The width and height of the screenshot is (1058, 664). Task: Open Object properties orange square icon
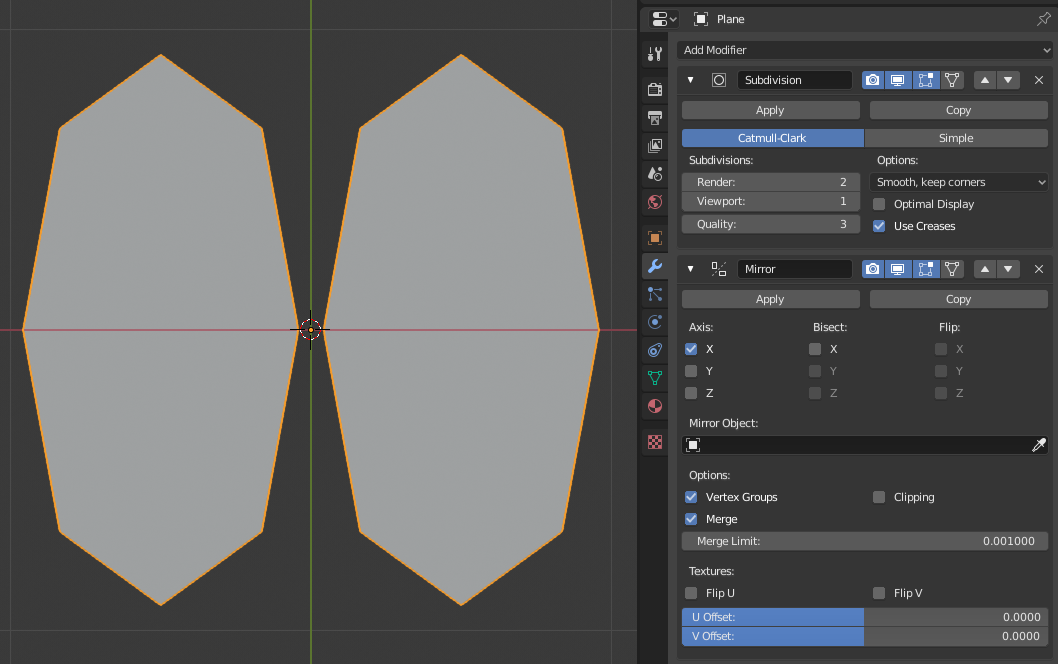654,238
